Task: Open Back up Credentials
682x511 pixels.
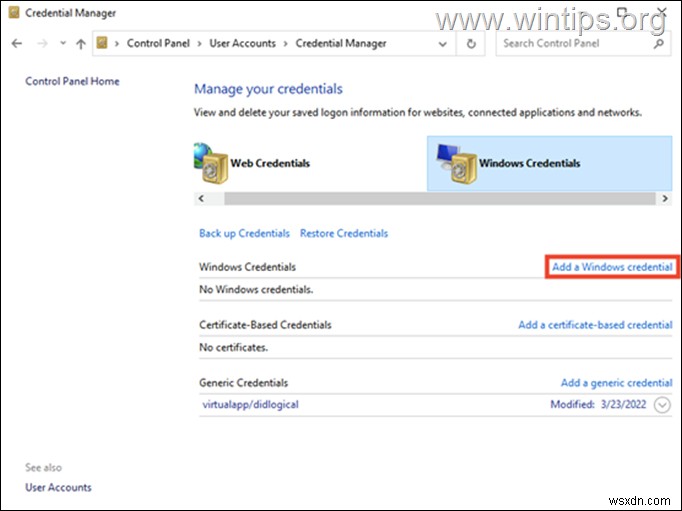Action: [244, 234]
